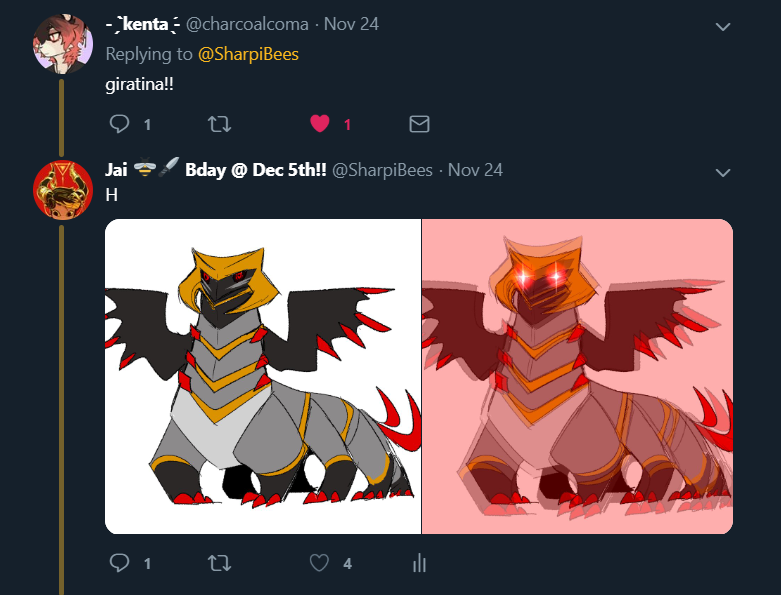
Task: Like Jai's tweet showing 4 likes
Action: tap(319, 563)
